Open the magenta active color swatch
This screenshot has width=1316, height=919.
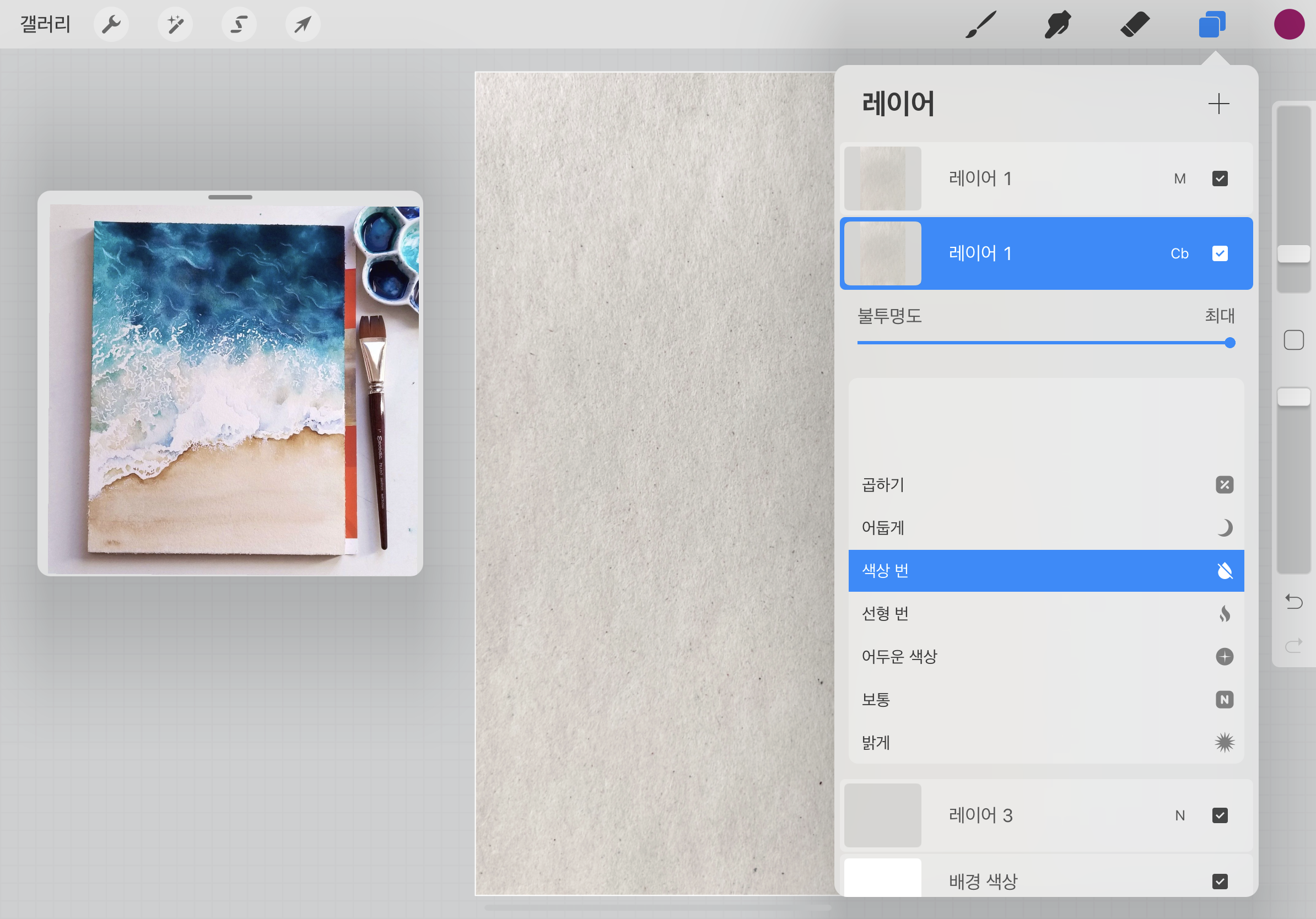coord(1288,25)
